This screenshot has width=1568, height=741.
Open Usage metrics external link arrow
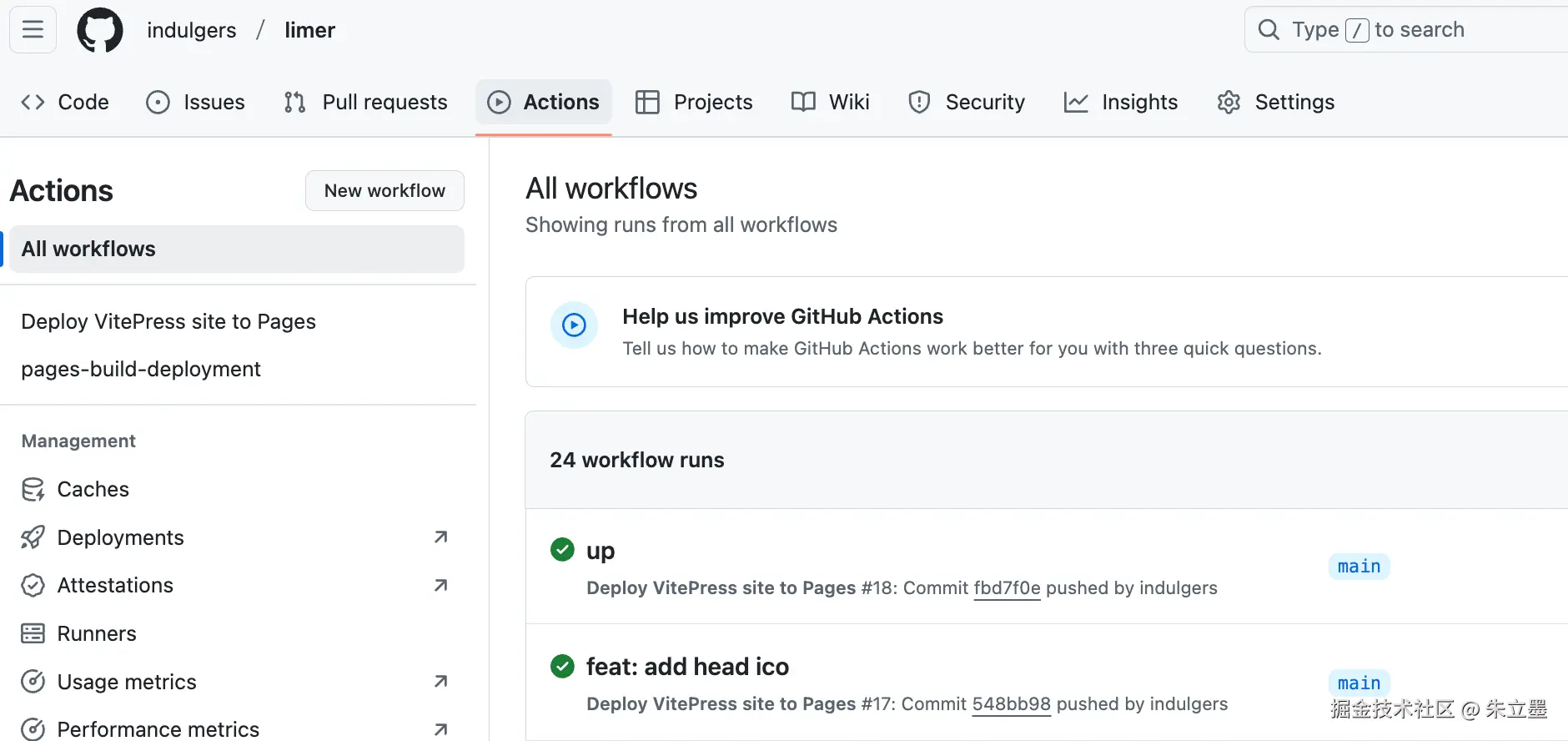click(x=440, y=682)
